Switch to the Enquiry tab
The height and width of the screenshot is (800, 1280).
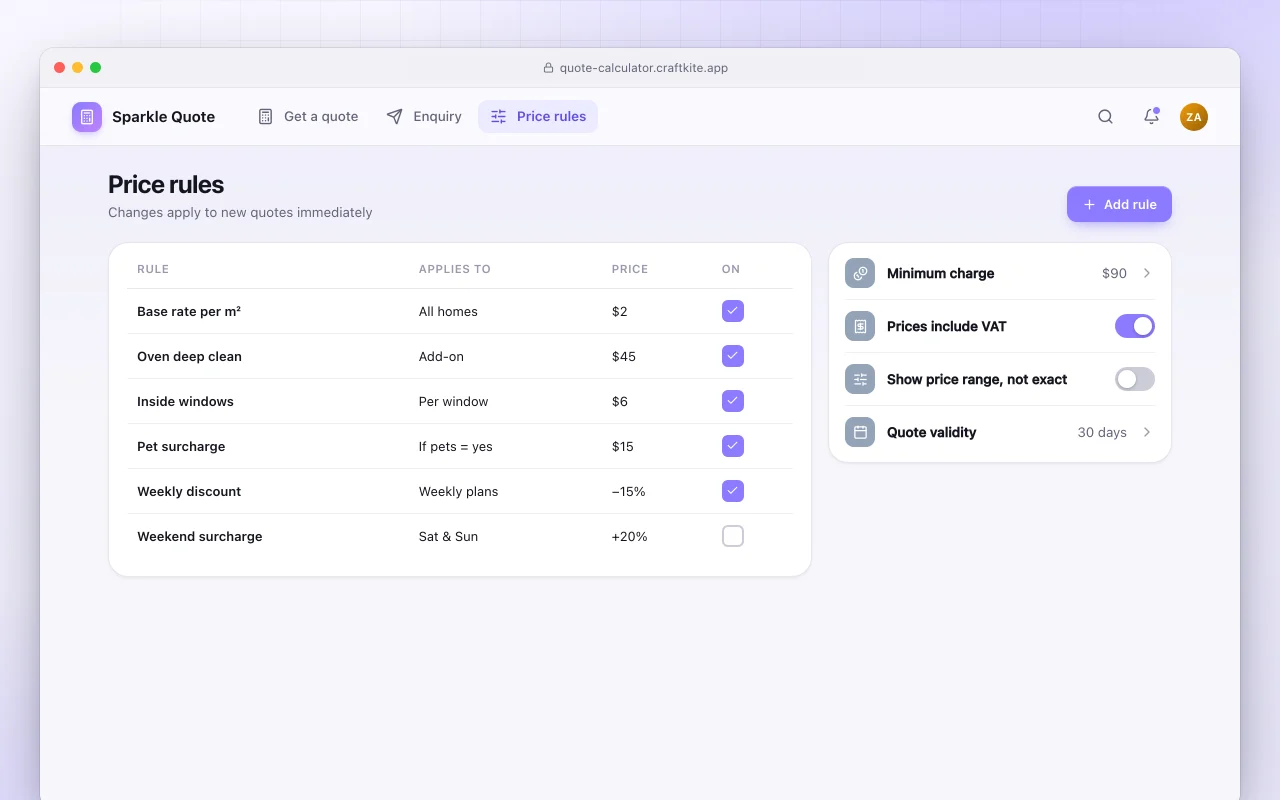[x=424, y=116]
